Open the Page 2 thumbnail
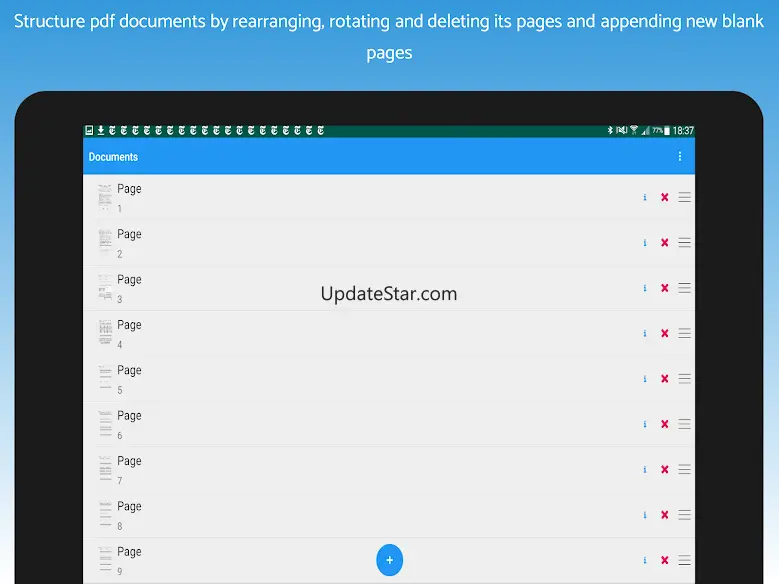Image resolution: width=779 pixels, height=584 pixels. [x=105, y=243]
